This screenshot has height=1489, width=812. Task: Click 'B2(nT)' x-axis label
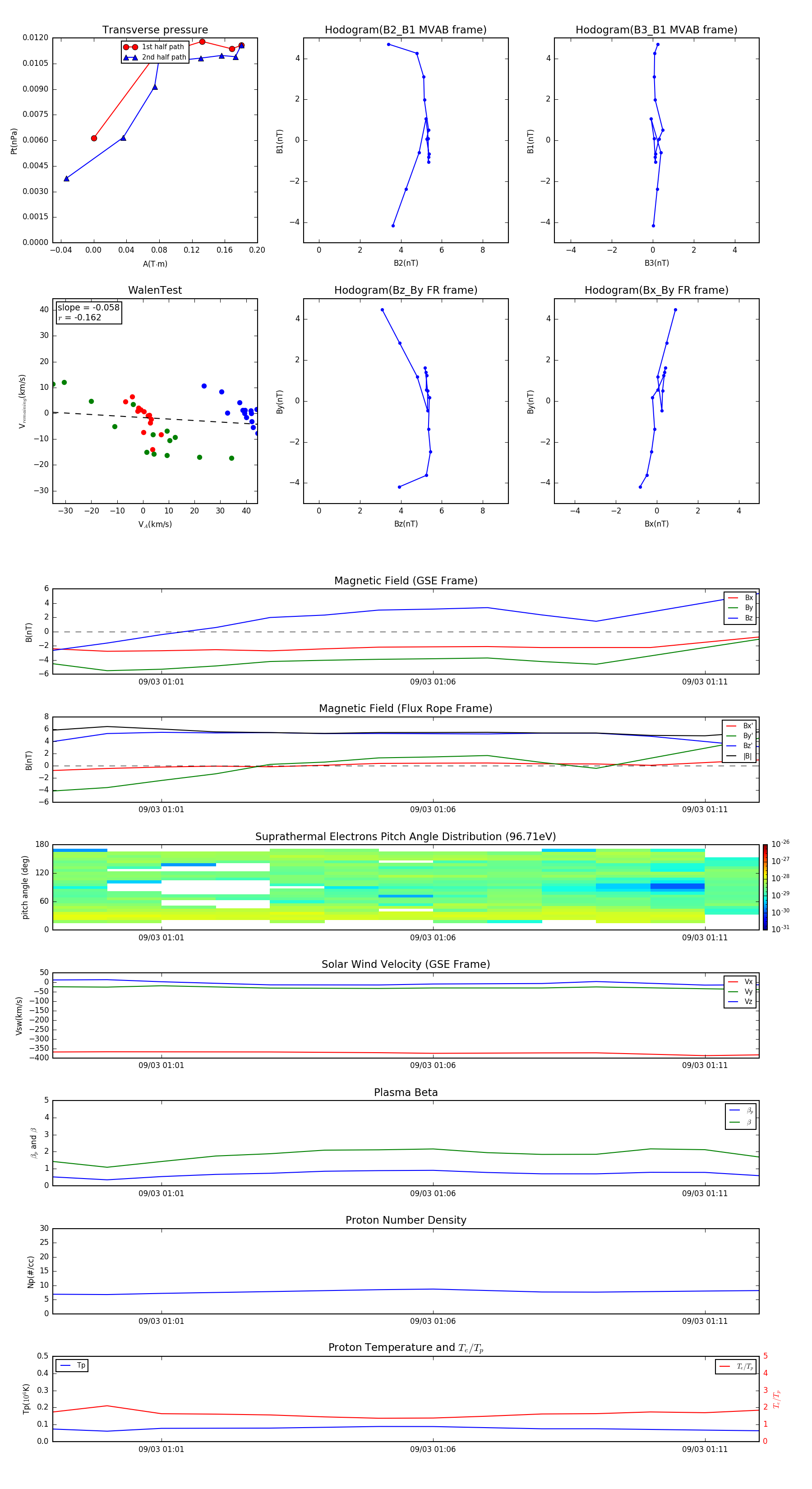[406, 263]
